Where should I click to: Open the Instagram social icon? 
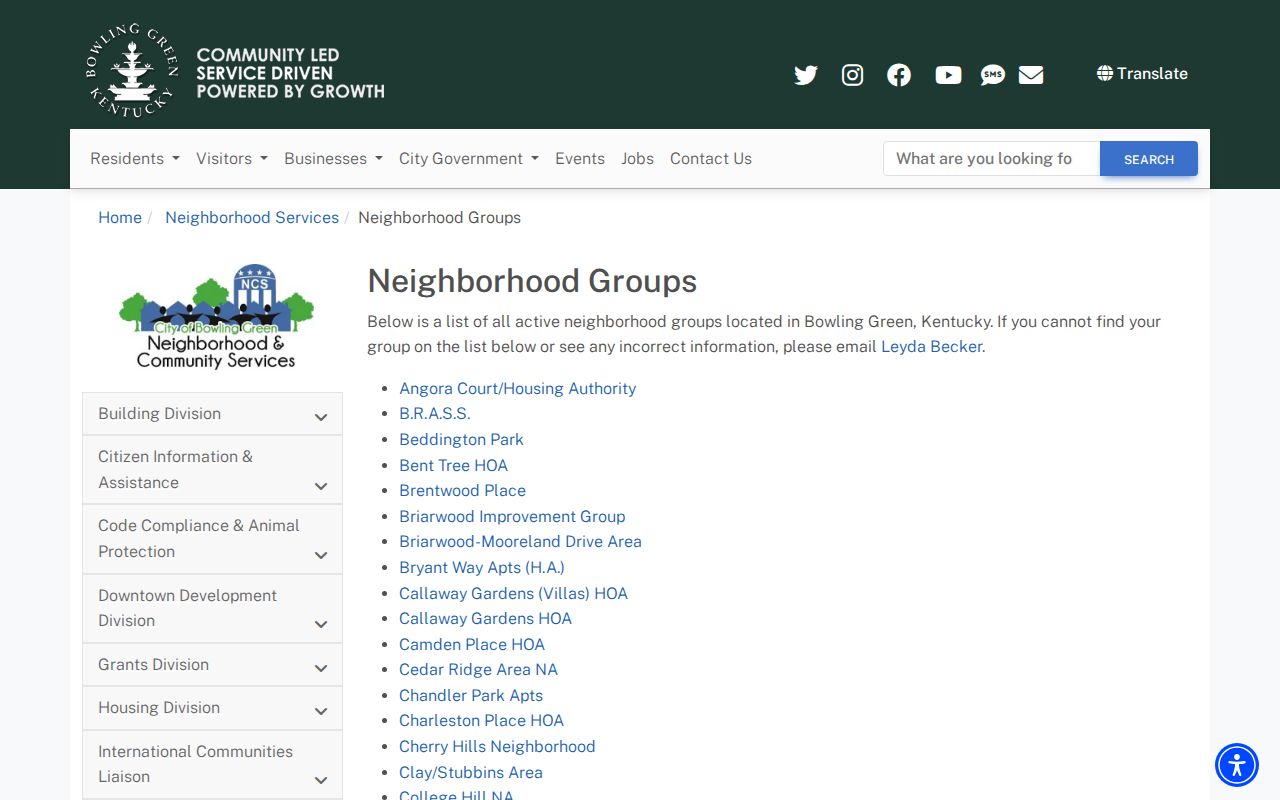click(852, 75)
